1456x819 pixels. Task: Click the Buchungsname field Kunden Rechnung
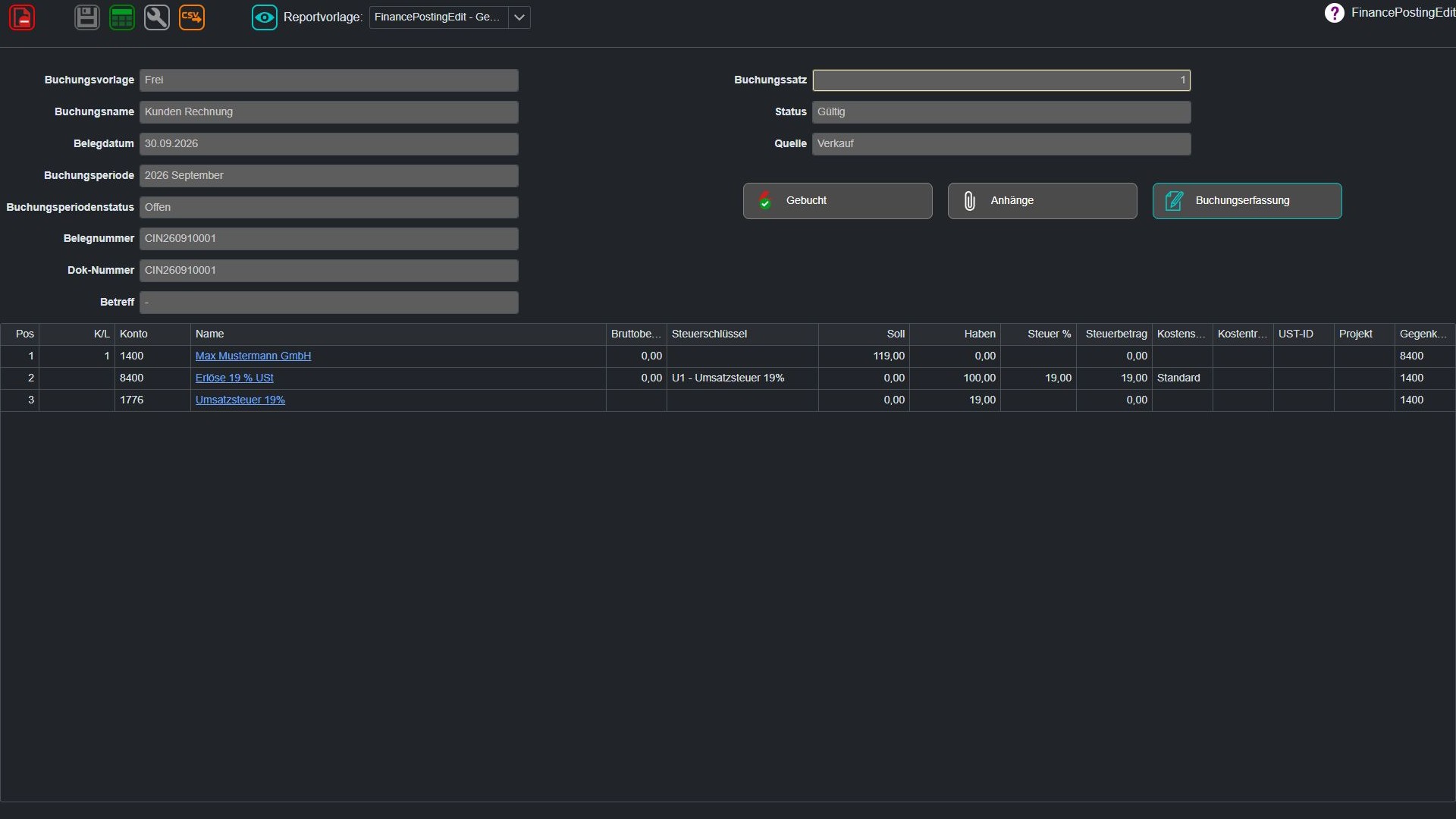tap(329, 112)
